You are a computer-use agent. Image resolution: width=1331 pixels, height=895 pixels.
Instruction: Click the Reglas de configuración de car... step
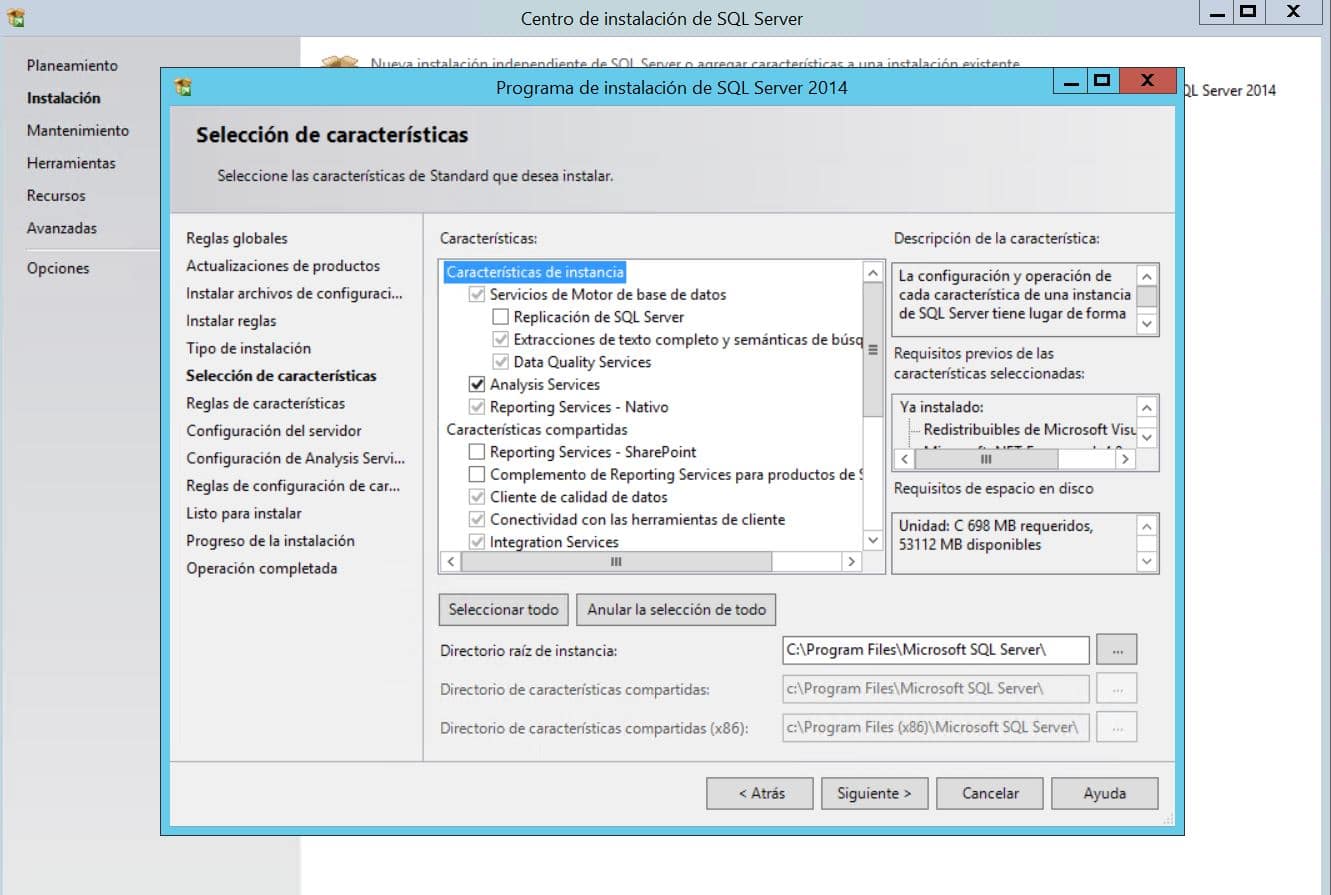[x=293, y=486]
